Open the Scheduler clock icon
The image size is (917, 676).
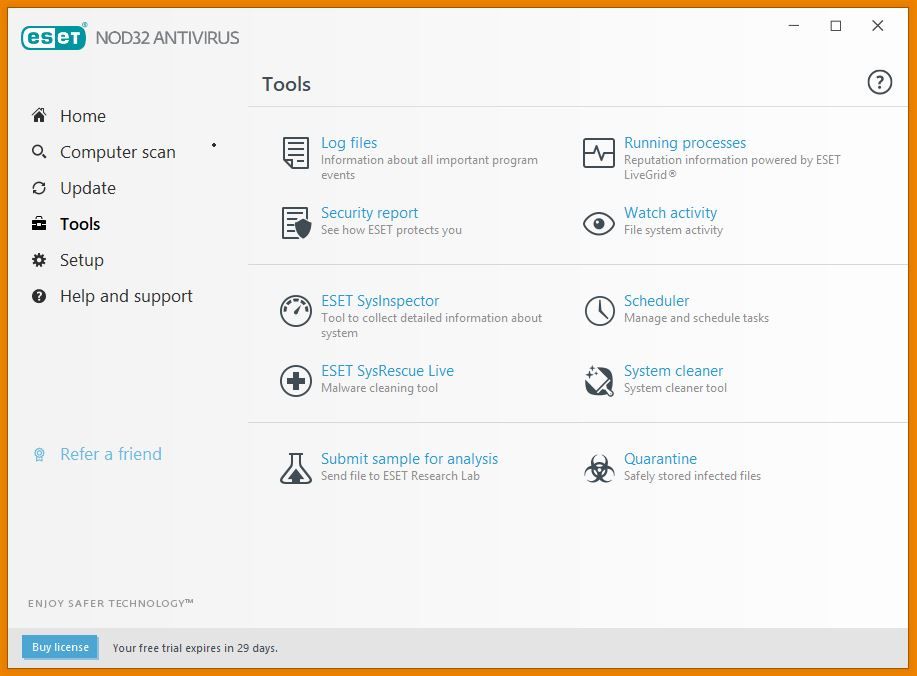click(599, 311)
